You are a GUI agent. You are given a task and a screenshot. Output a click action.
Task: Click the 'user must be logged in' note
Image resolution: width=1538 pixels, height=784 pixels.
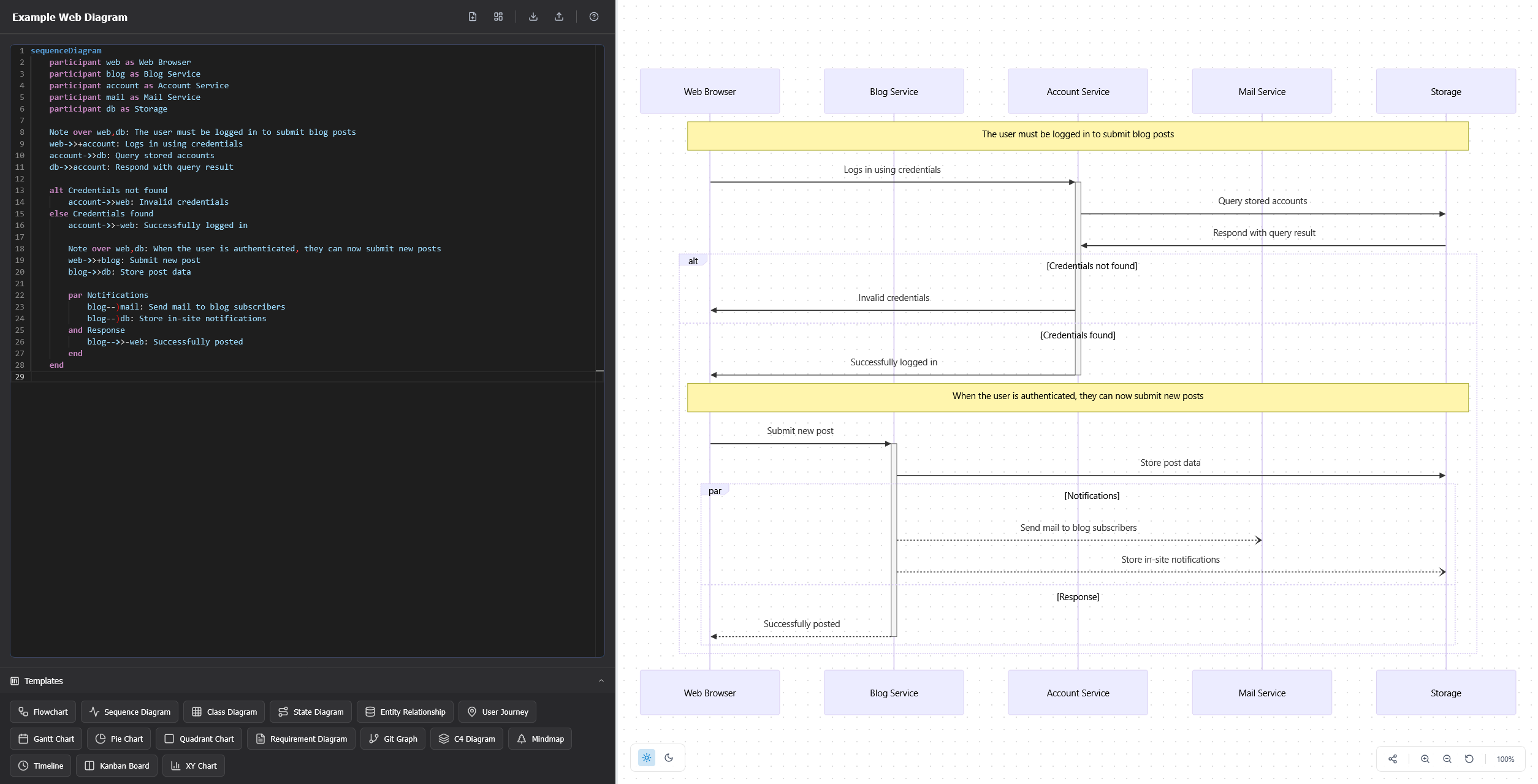(1078, 136)
